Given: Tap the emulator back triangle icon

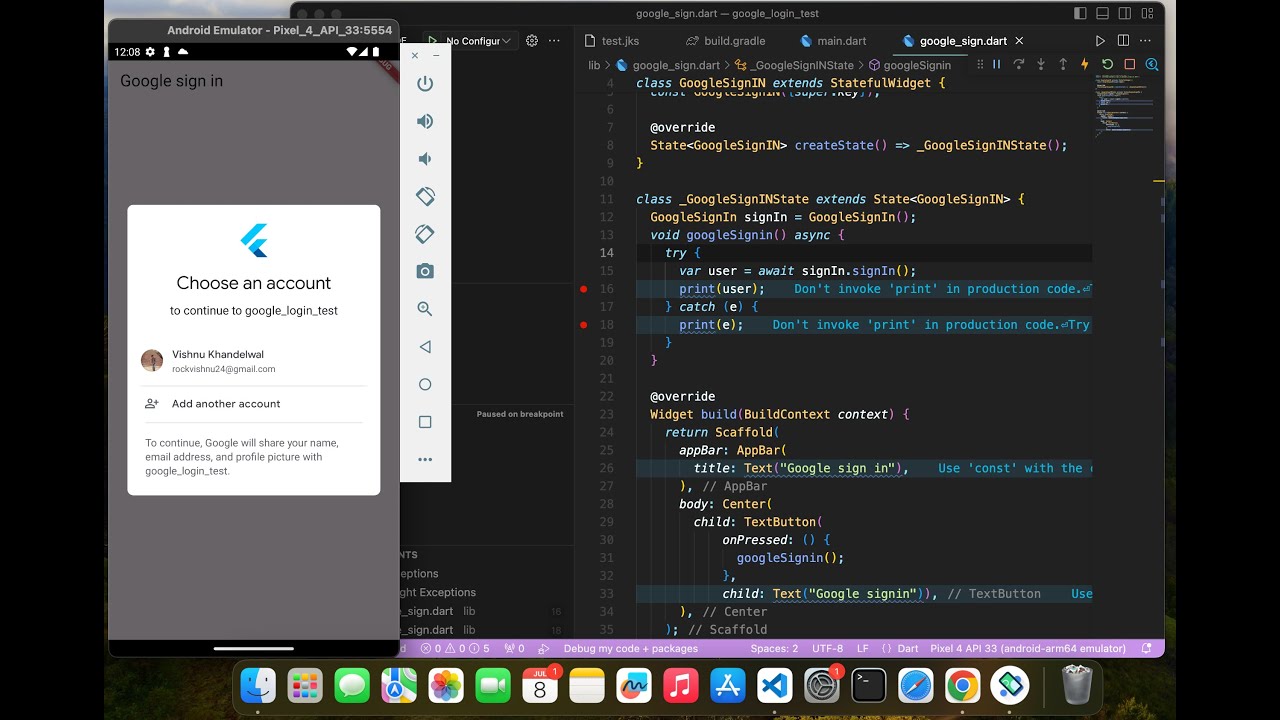Looking at the screenshot, I should [x=425, y=347].
